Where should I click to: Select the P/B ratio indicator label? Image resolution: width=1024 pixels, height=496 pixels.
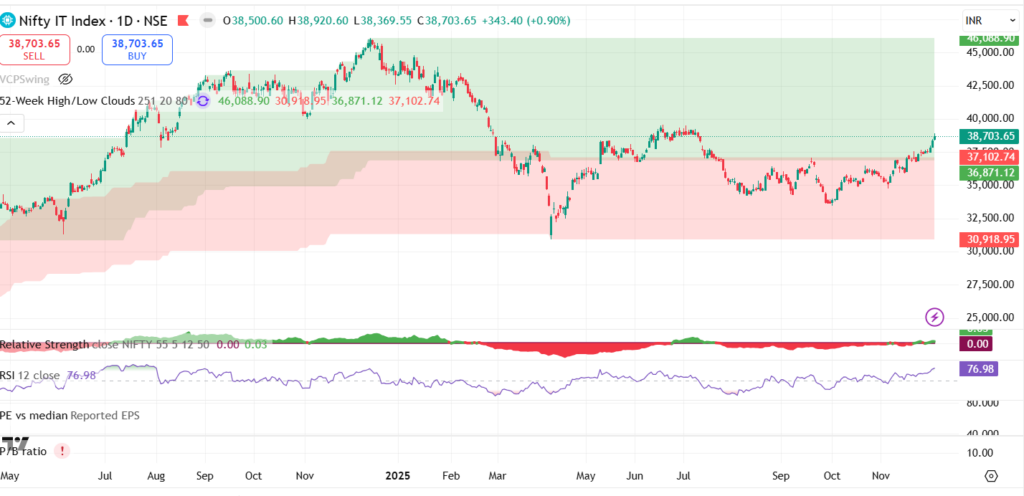(24, 451)
